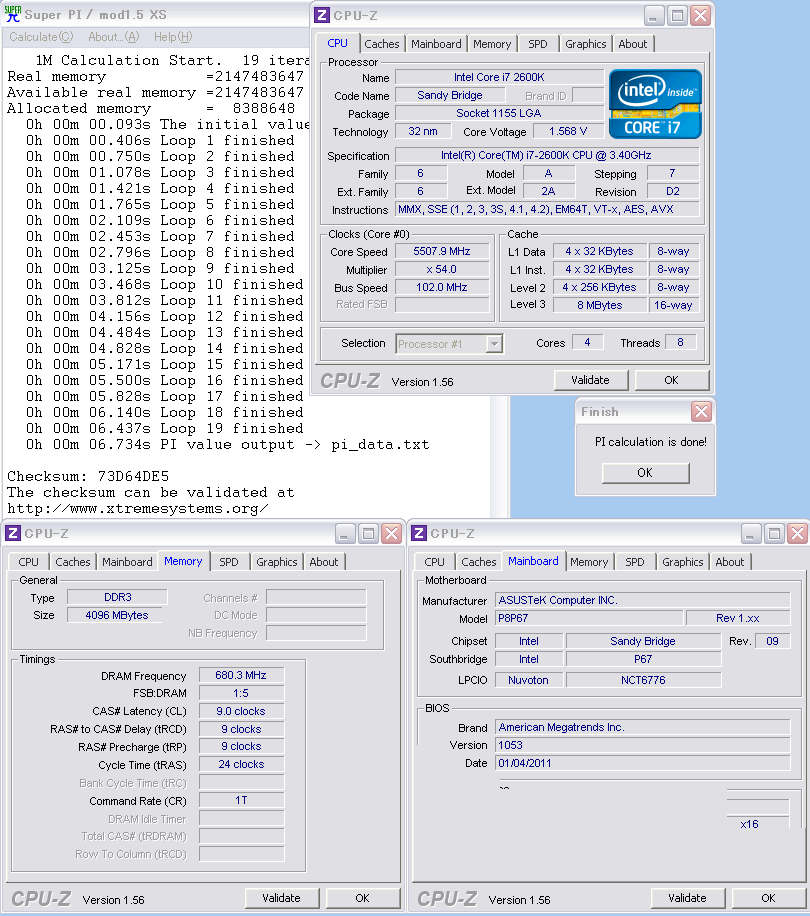Select CPU tab in the Memory CPU-Z window
Viewport: 810px width, 916px height.
coord(28,562)
